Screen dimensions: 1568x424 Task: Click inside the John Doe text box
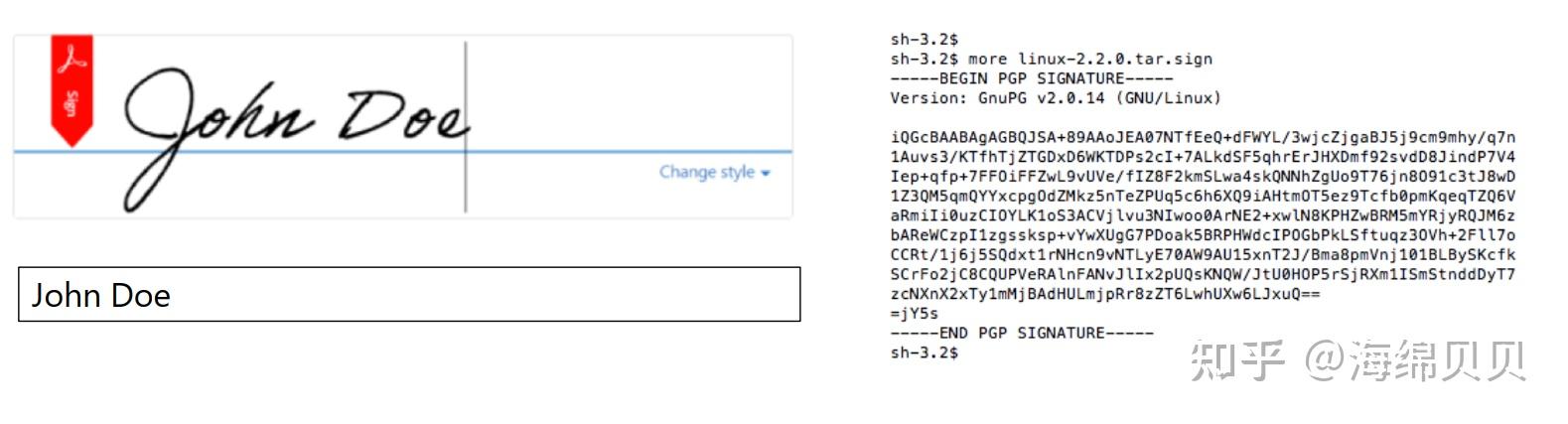pyautogui.click(x=408, y=295)
